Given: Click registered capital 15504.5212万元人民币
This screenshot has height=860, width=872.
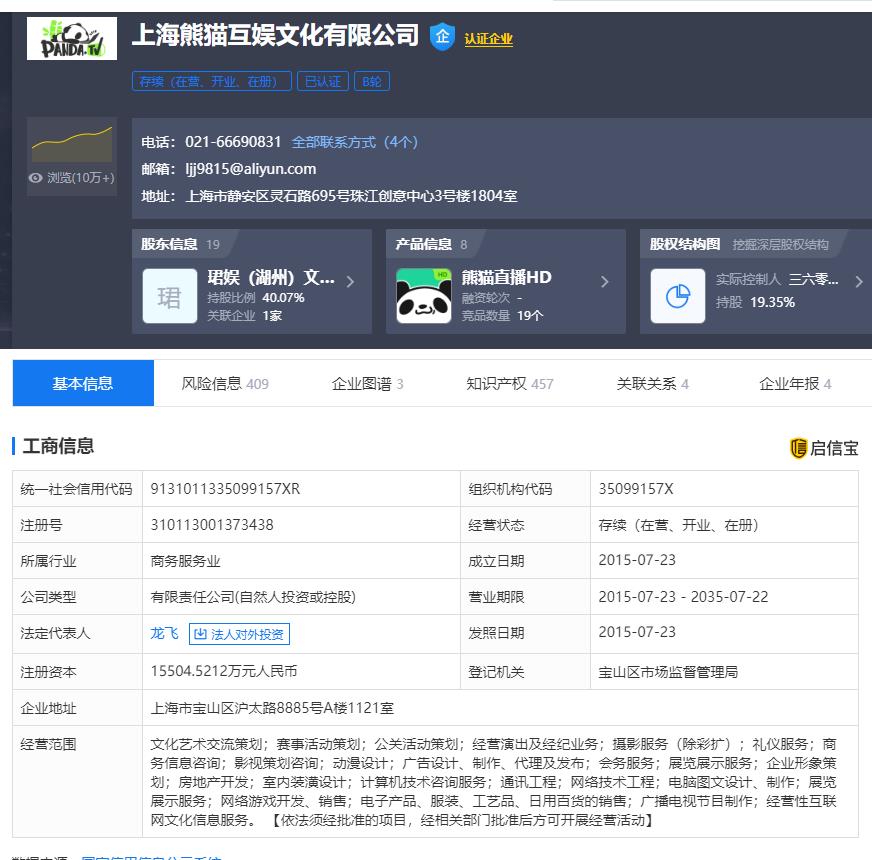Looking at the screenshot, I should pyautogui.click(x=224, y=671).
